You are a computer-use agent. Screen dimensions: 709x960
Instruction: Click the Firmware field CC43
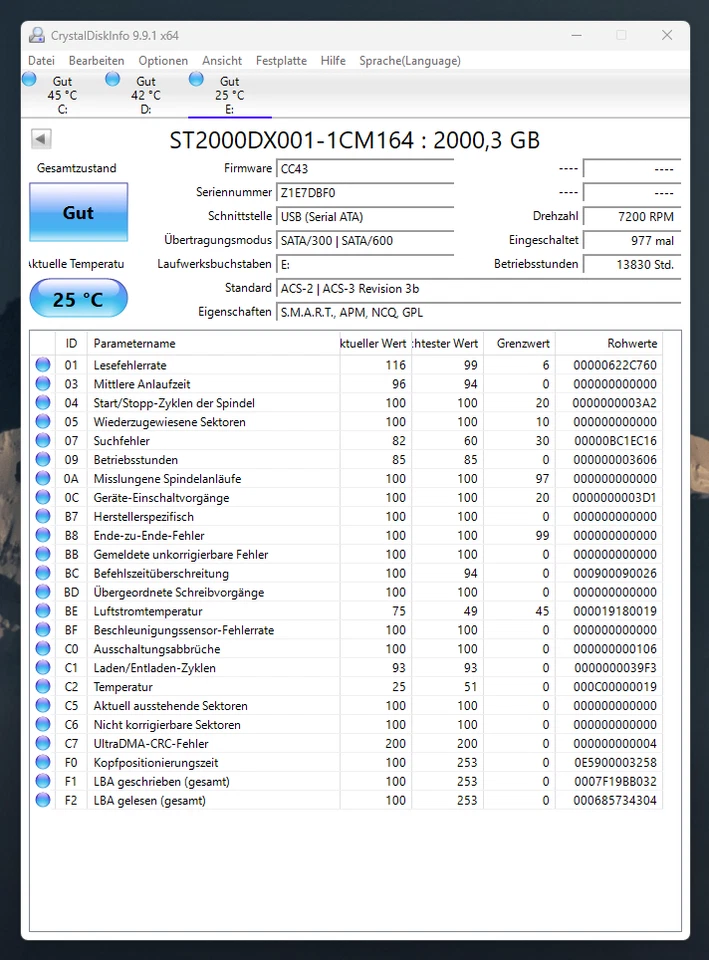click(x=365, y=168)
